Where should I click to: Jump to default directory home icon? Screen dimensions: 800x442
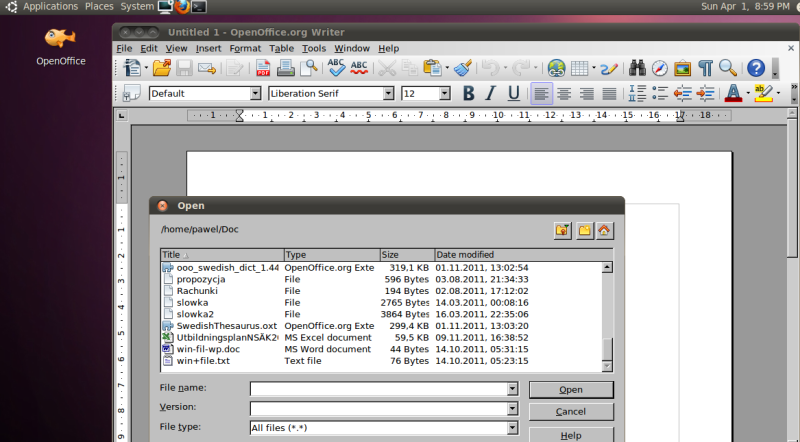tap(604, 230)
